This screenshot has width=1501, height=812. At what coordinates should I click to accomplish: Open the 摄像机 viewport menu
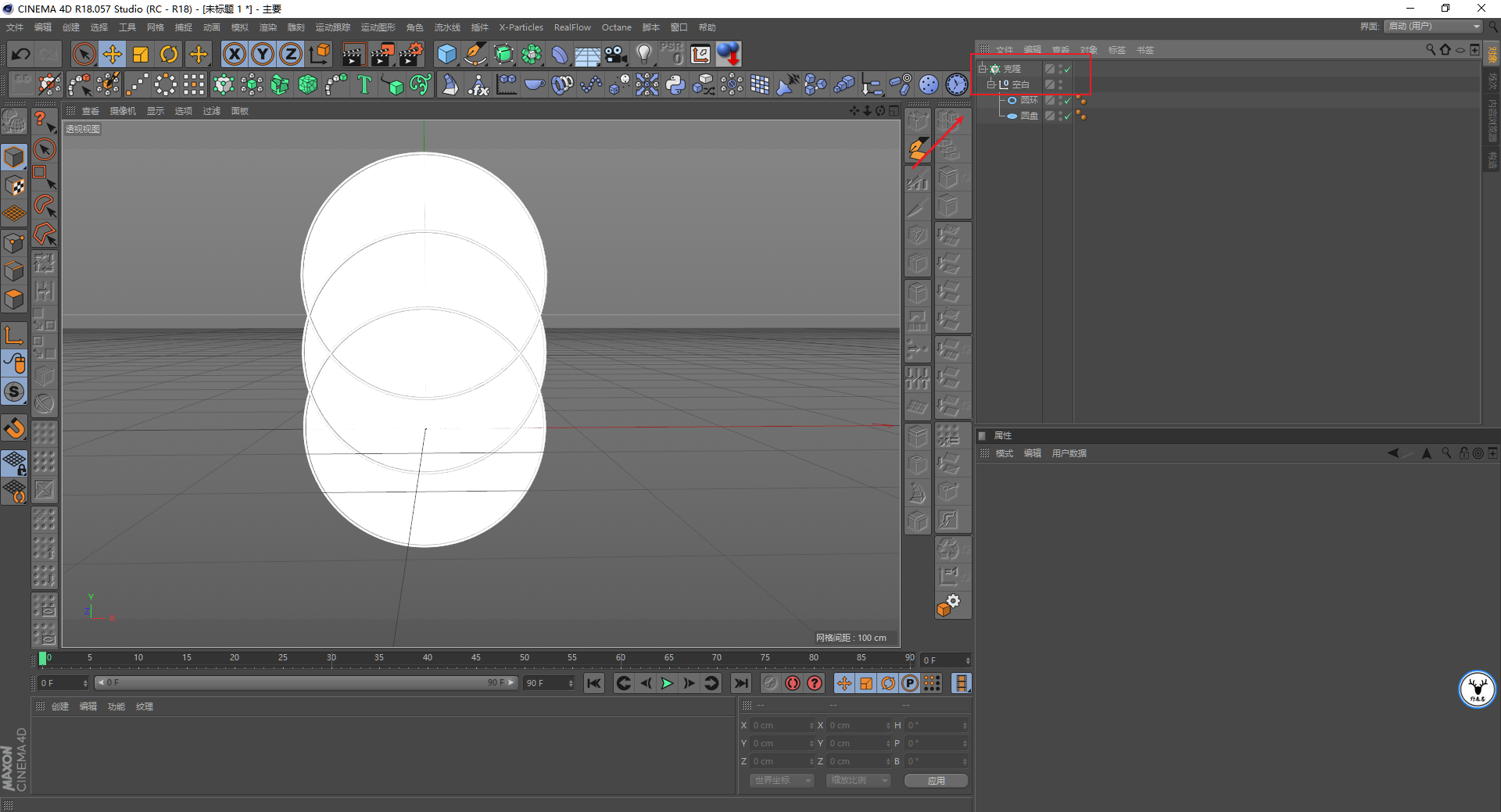(123, 111)
